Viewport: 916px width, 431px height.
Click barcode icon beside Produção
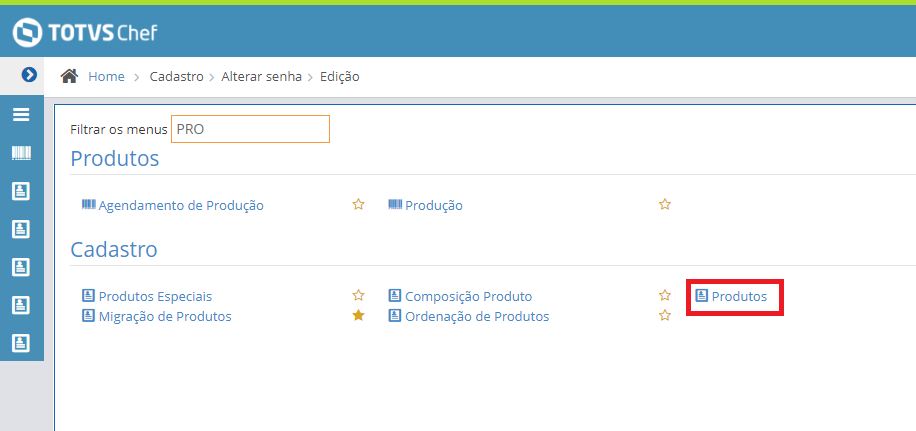pyautogui.click(x=395, y=204)
